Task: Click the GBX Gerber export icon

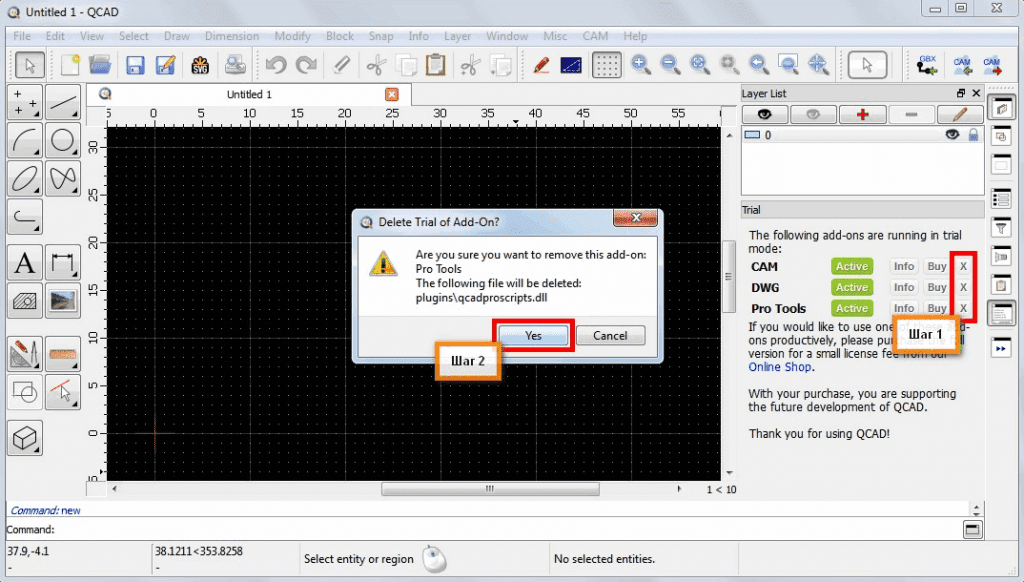Action: point(927,65)
